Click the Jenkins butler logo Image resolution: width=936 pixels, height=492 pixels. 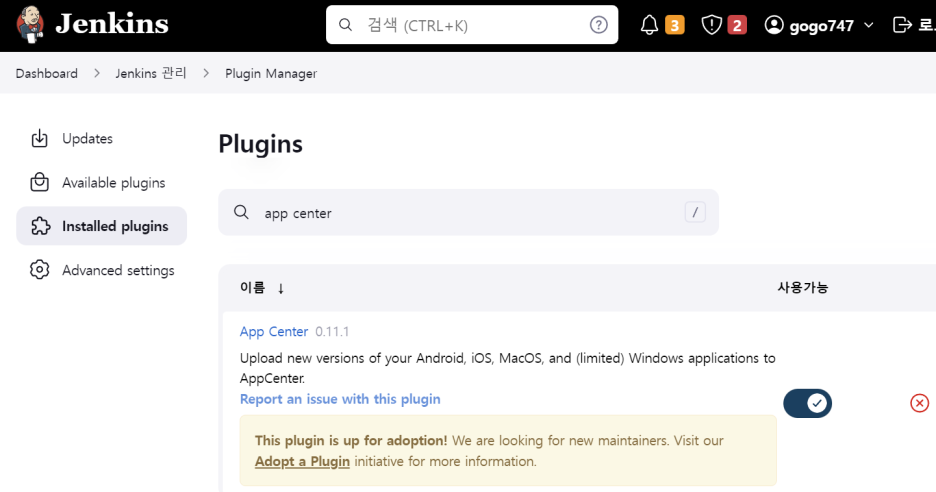pos(30,24)
